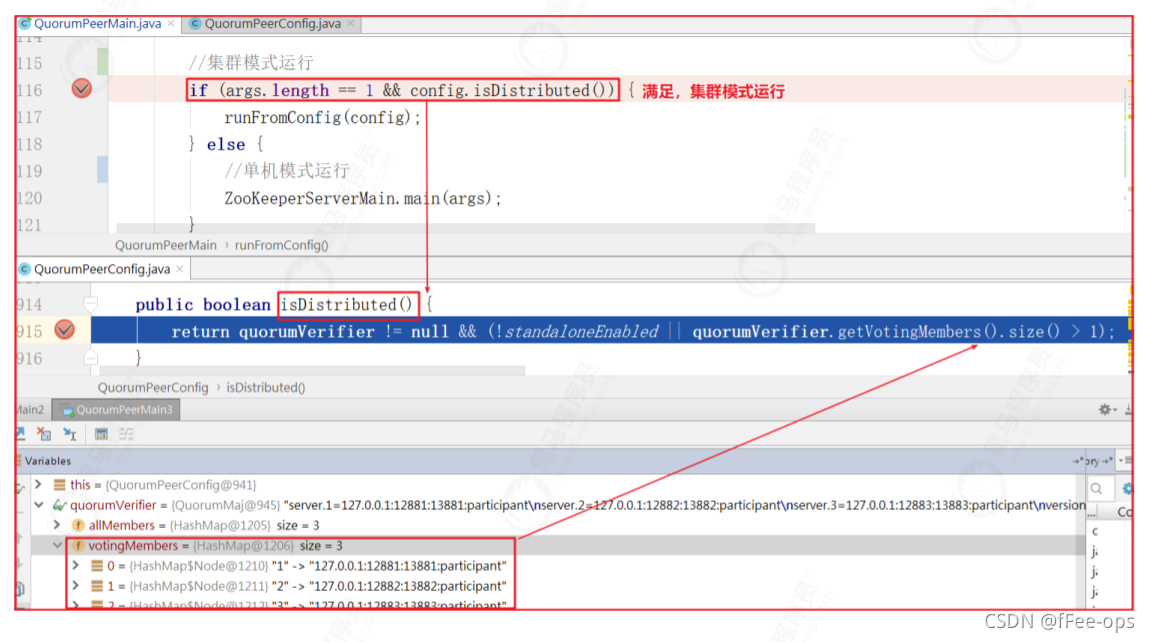Image resolution: width=1150 pixels, height=642 pixels.
Task: Open the upper QuorumPeerConfig.java tab
Action: (x=272, y=23)
